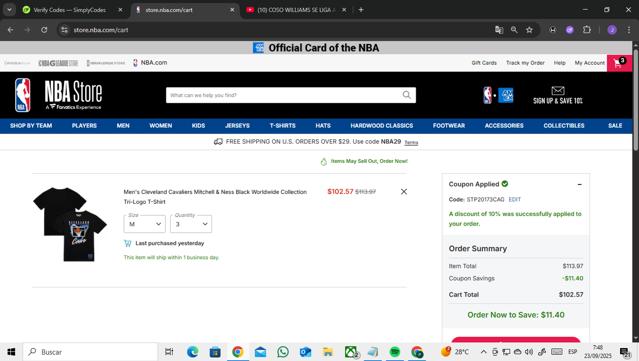Open T-SHIRTS menu
This screenshot has width=639, height=361.
click(x=282, y=125)
